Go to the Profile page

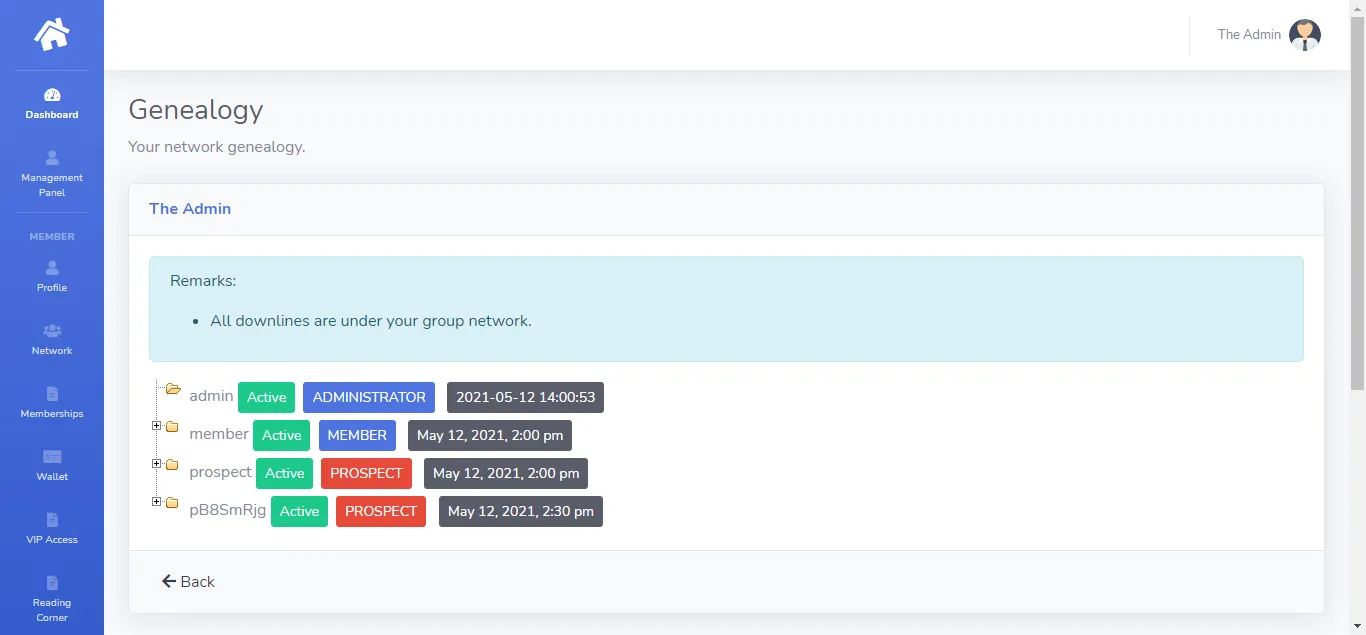click(x=52, y=277)
